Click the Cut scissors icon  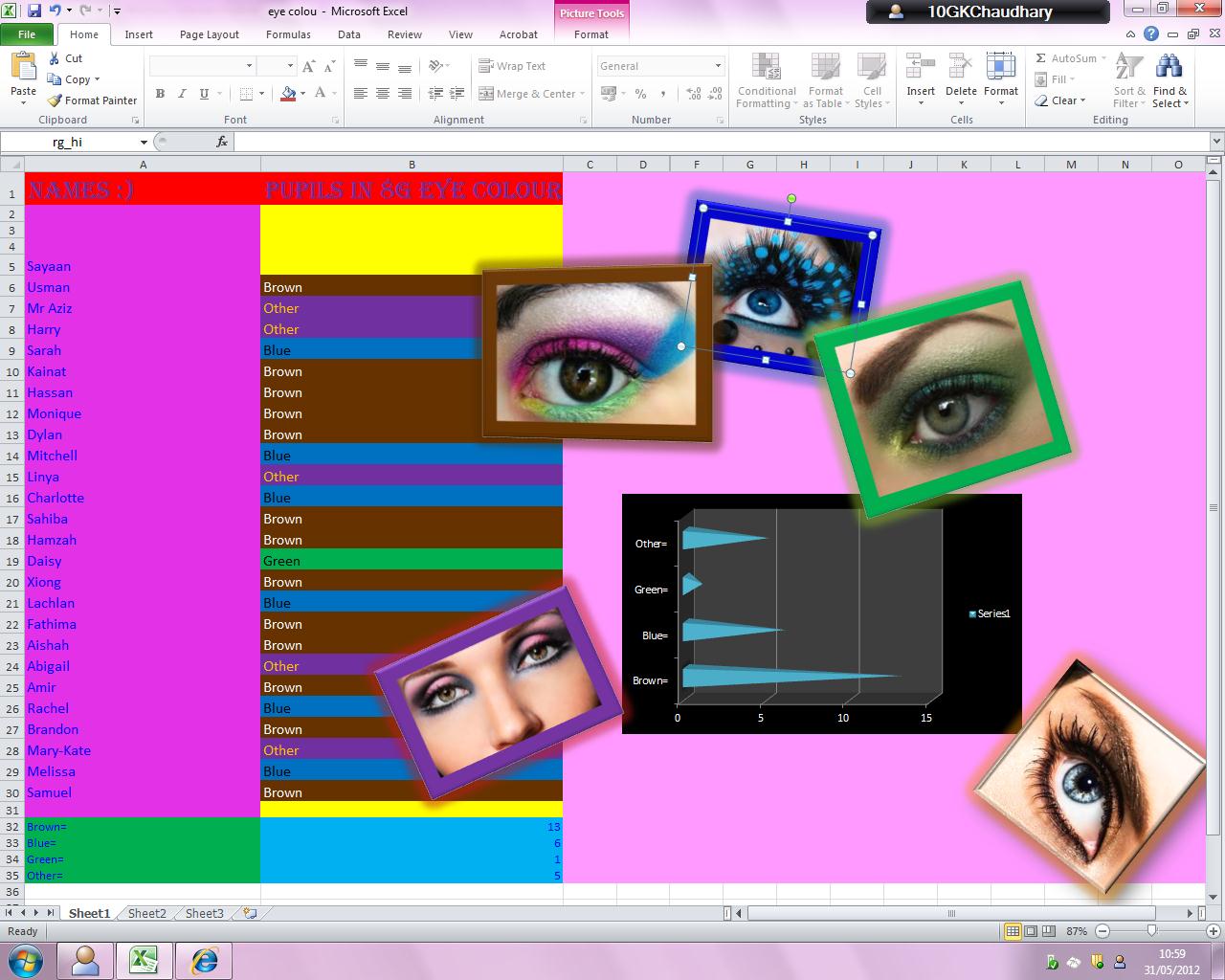click(x=55, y=58)
